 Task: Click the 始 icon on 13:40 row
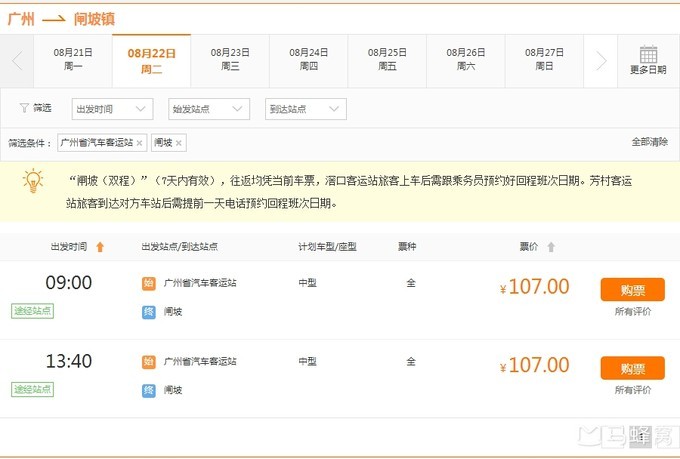click(149, 362)
